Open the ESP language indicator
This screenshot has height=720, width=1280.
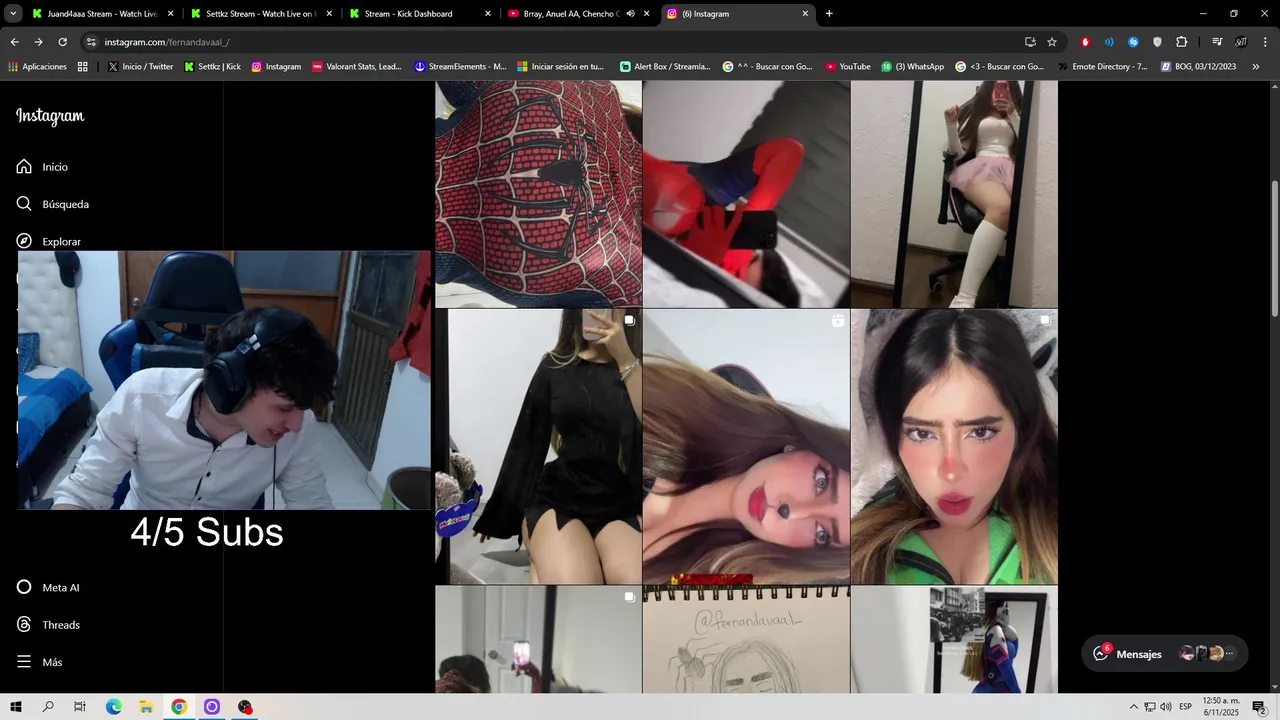pyautogui.click(x=1186, y=707)
